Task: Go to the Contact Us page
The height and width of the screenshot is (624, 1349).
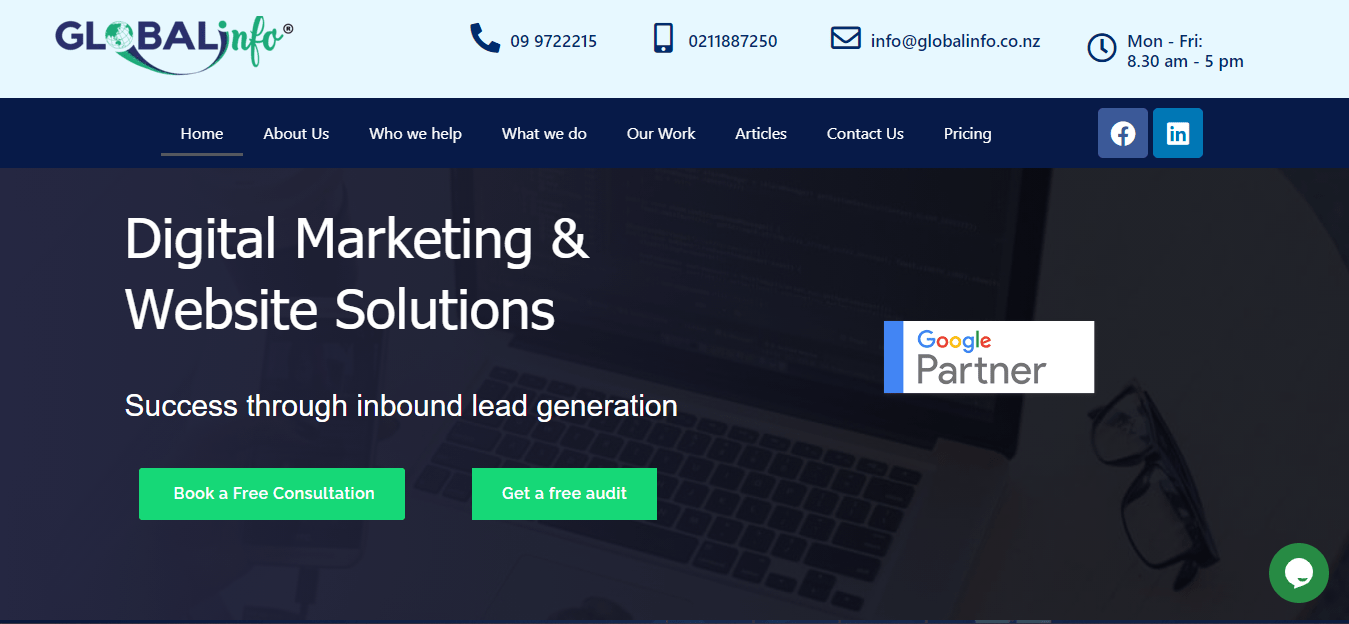Action: (865, 133)
